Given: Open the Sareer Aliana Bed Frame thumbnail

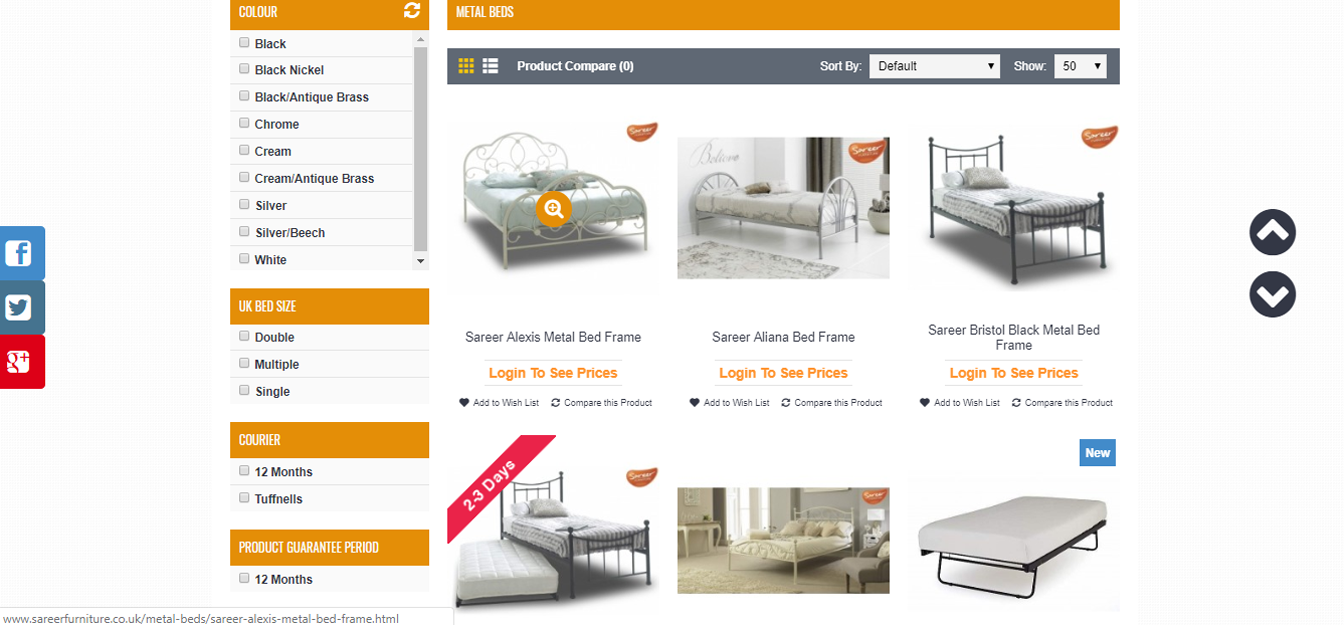Looking at the screenshot, I should point(783,208).
